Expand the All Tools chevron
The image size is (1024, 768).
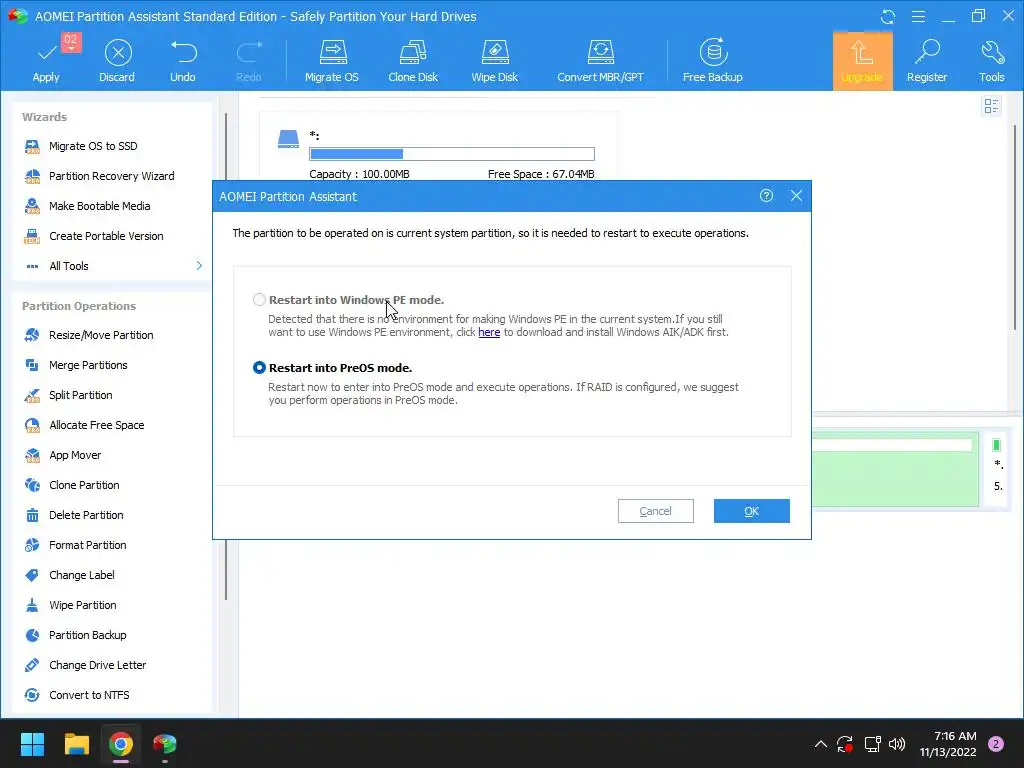point(199,266)
